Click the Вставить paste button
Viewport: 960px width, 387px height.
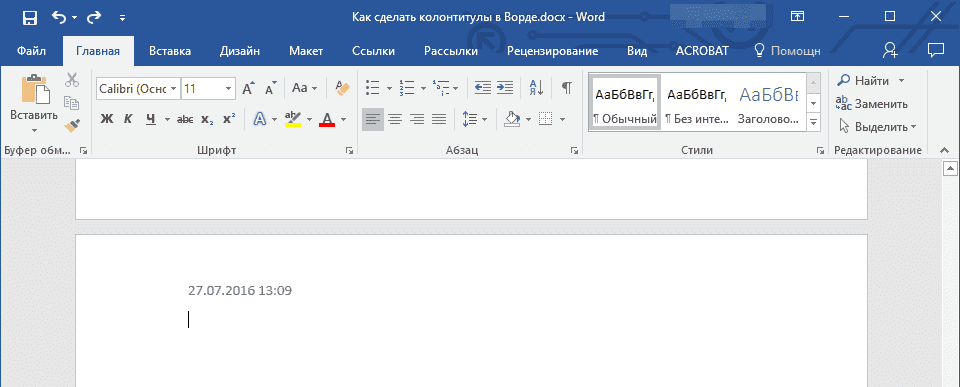(34, 98)
